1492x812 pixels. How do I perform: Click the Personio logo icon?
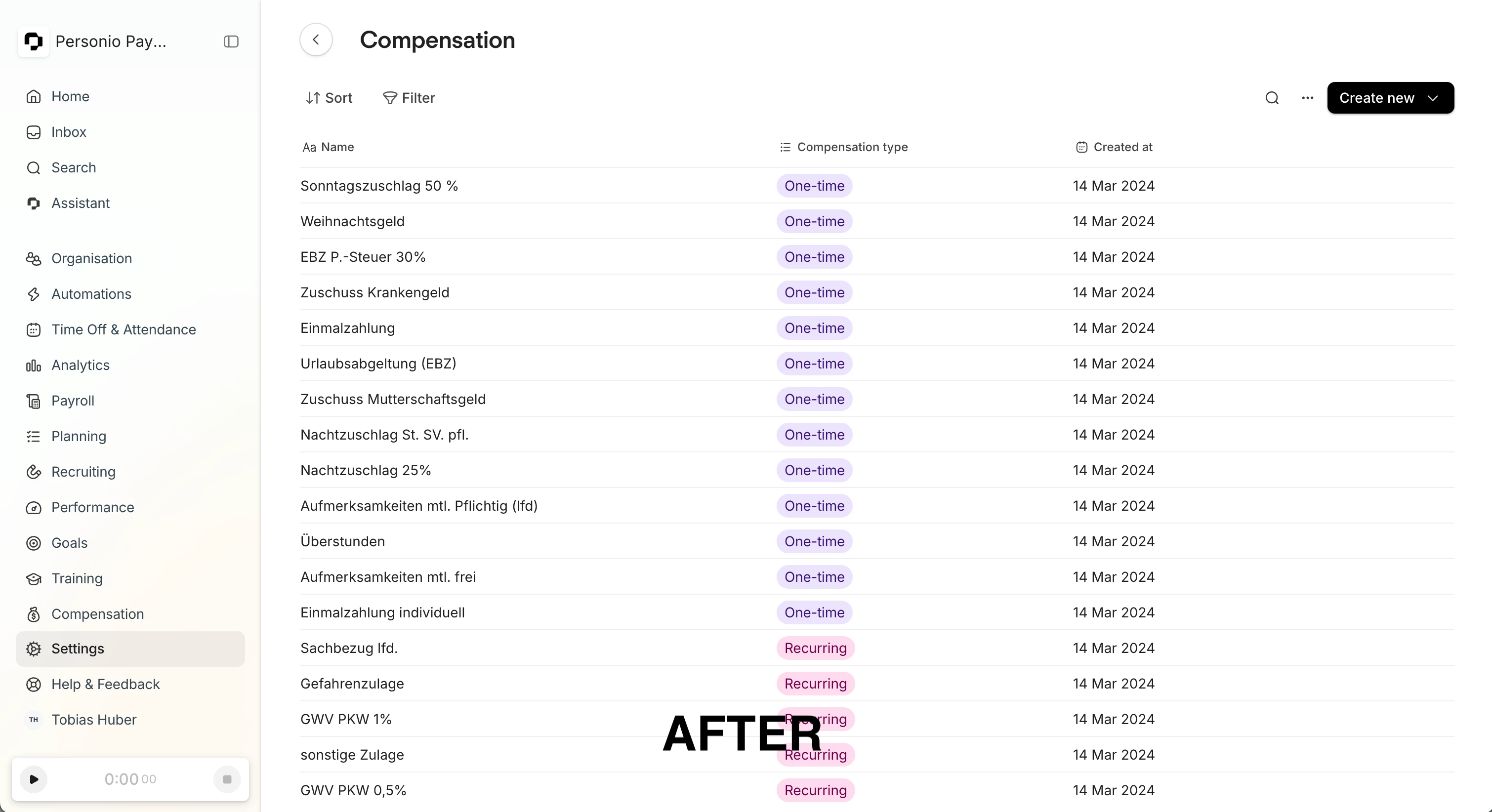click(x=34, y=41)
